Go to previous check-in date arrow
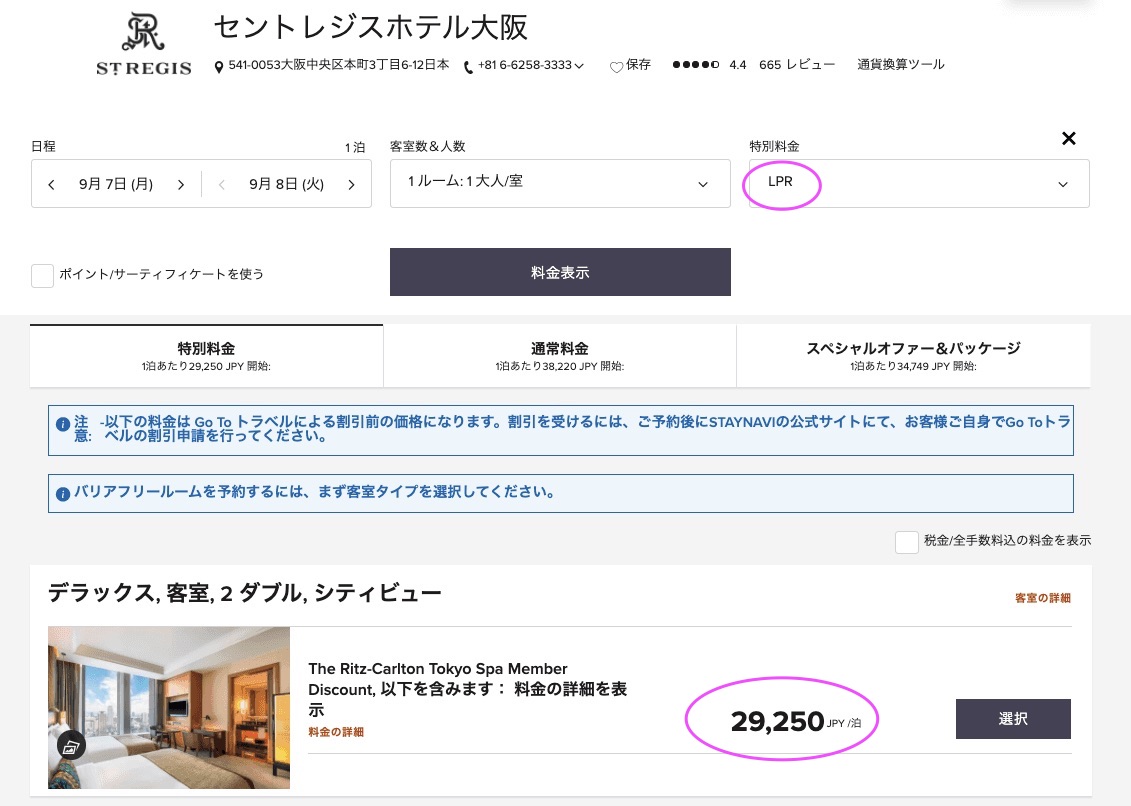The height and width of the screenshot is (806, 1131). point(52,184)
